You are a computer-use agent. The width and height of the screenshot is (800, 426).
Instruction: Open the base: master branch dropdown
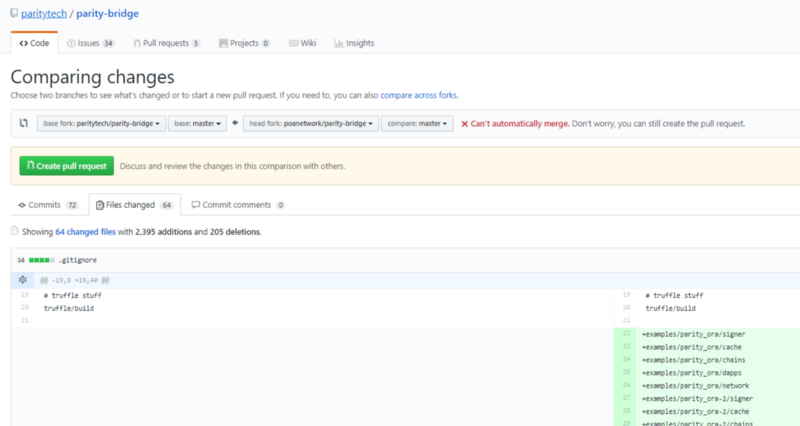pos(197,123)
